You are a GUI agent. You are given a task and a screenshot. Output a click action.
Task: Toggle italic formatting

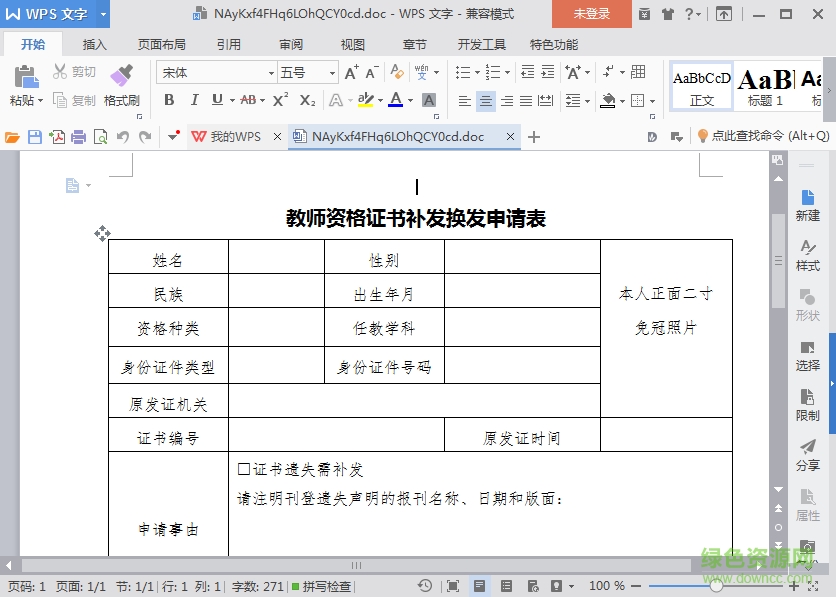coord(194,99)
